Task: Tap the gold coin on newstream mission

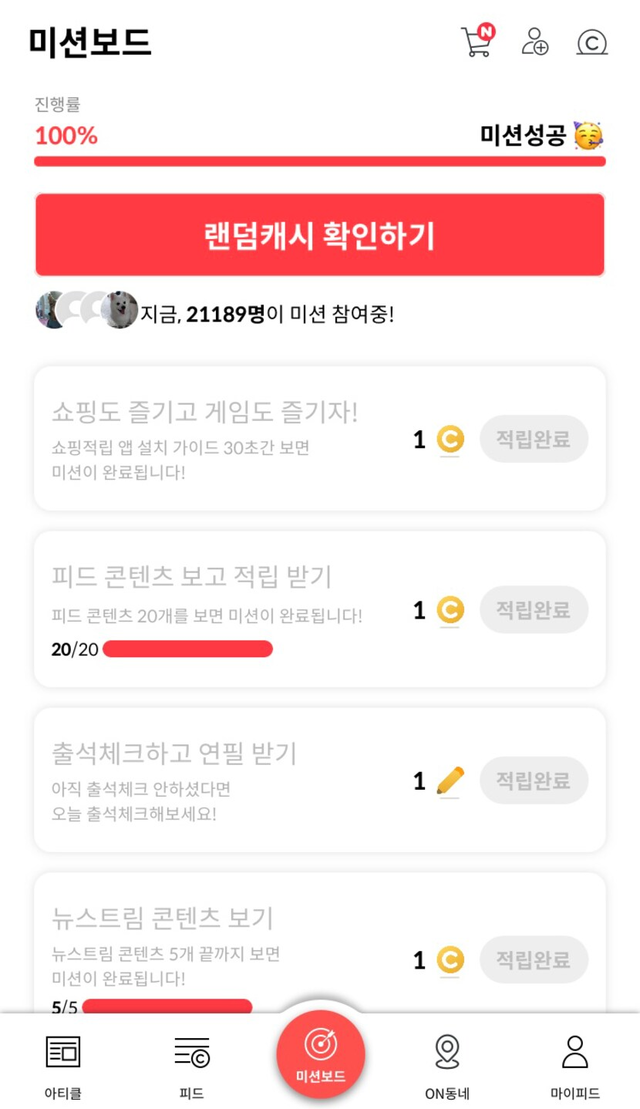Action: click(450, 961)
